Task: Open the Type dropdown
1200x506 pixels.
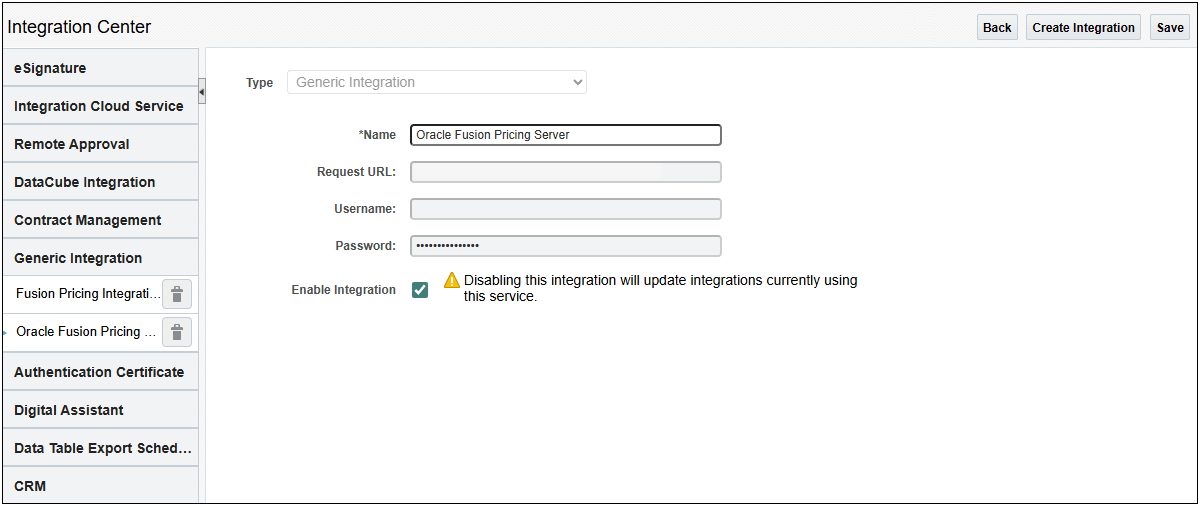Action: (x=437, y=82)
